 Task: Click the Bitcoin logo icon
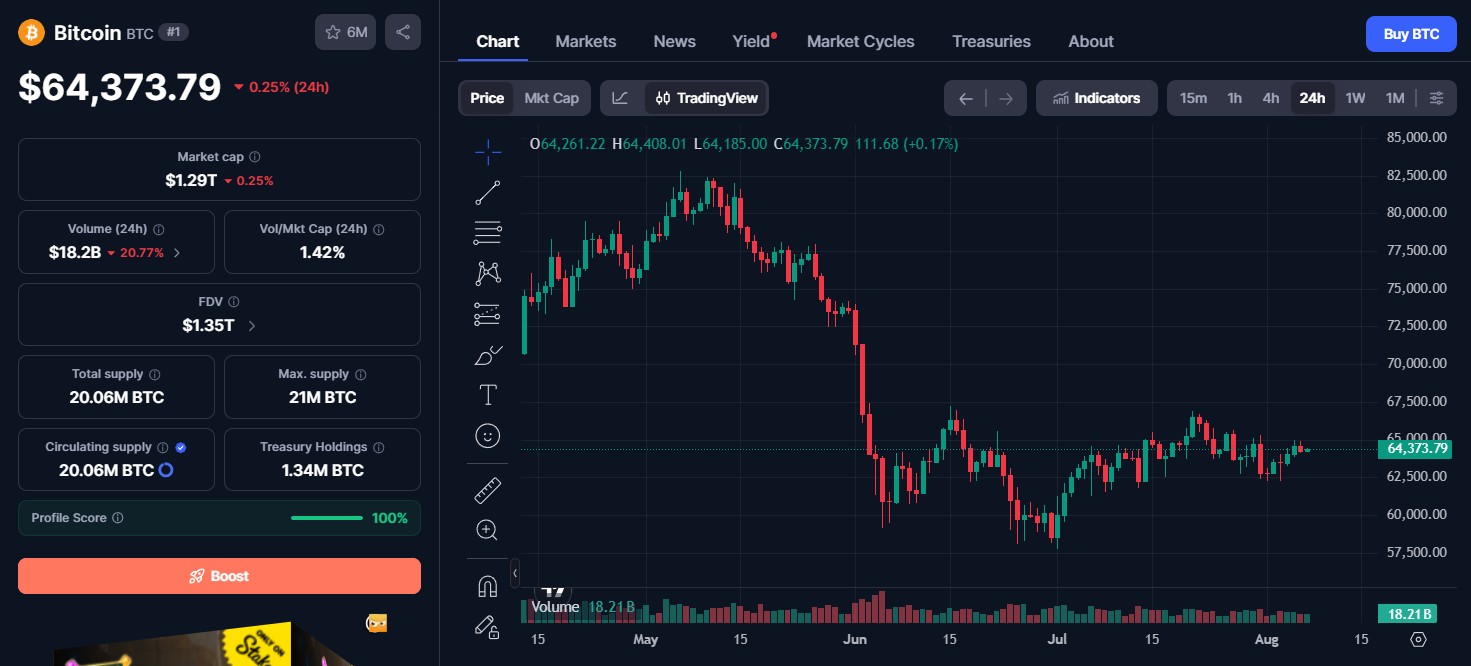[32, 32]
